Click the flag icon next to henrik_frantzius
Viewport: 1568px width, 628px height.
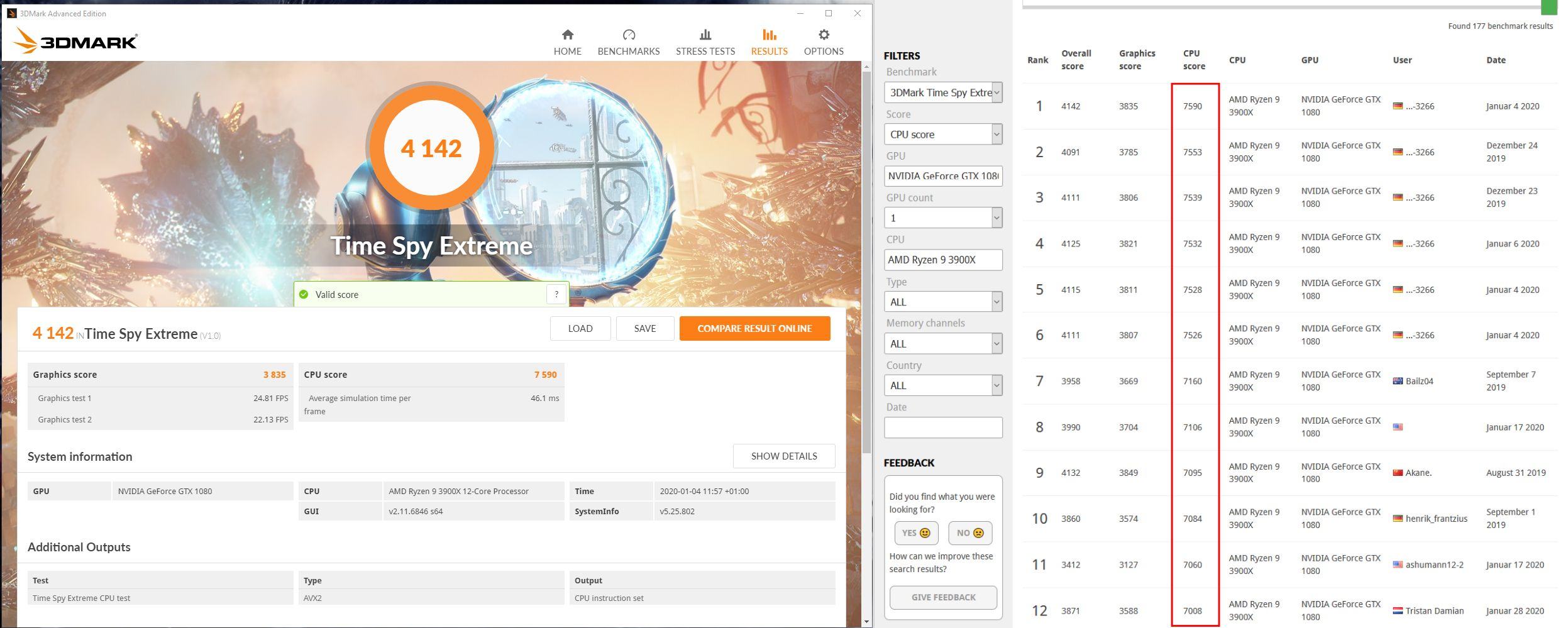point(1397,519)
